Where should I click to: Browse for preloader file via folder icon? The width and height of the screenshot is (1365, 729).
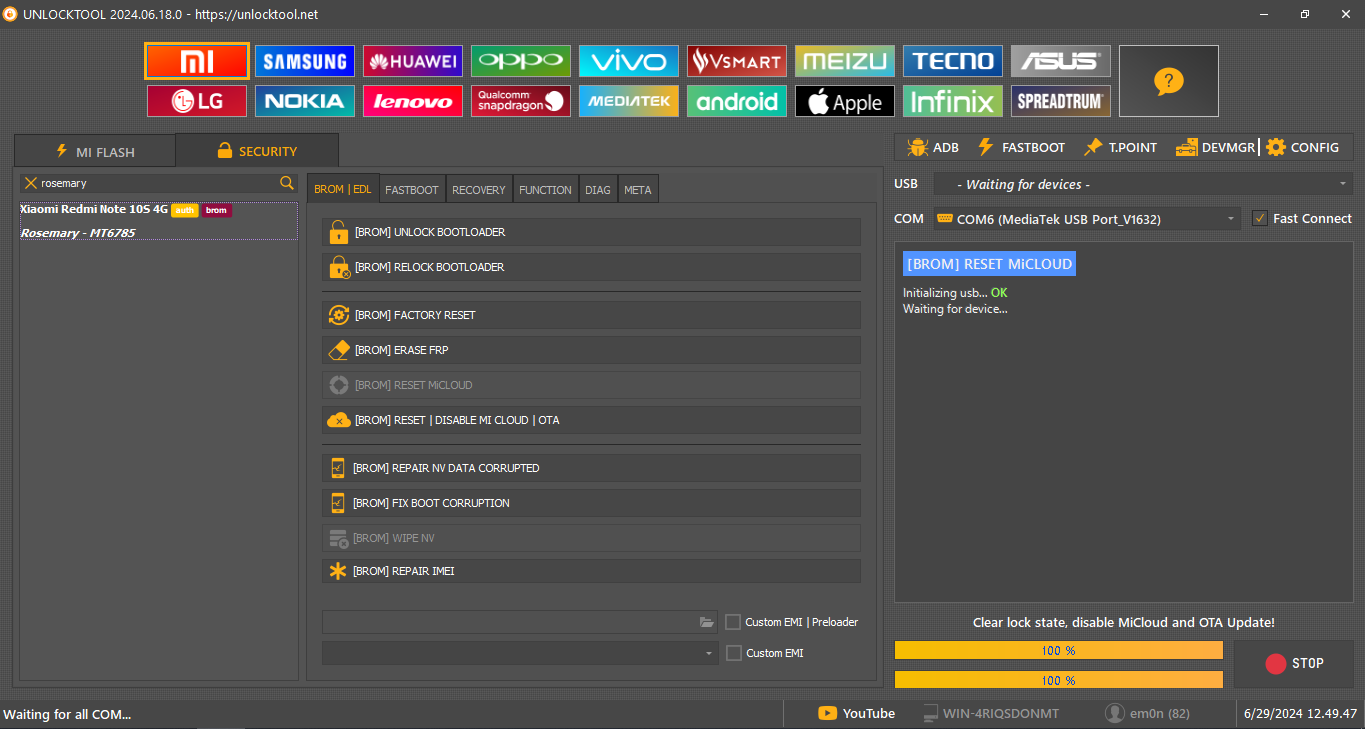click(x=707, y=622)
